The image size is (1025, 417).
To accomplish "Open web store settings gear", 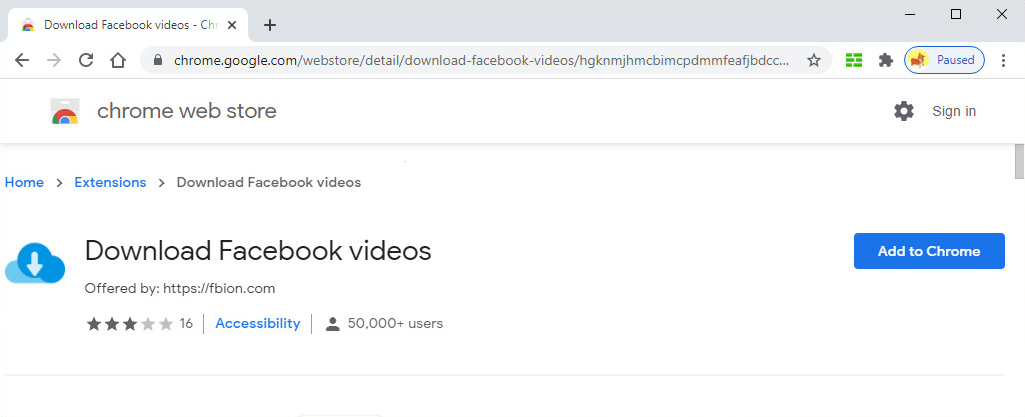I will [x=904, y=111].
